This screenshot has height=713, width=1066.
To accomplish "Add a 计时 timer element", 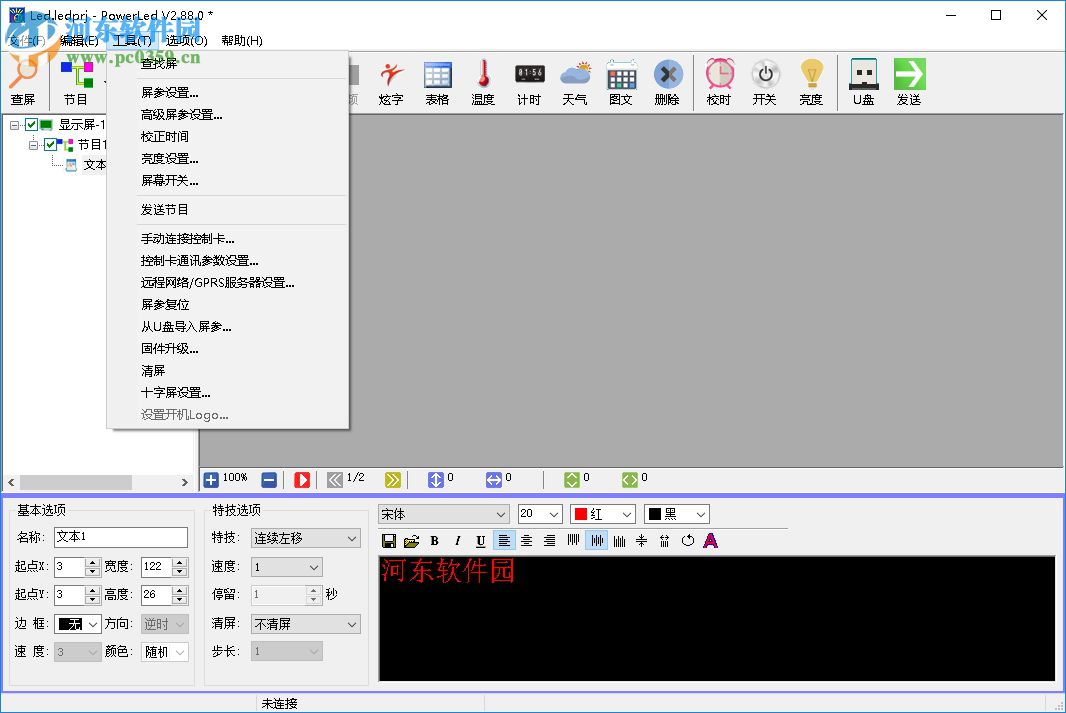I will [x=529, y=81].
